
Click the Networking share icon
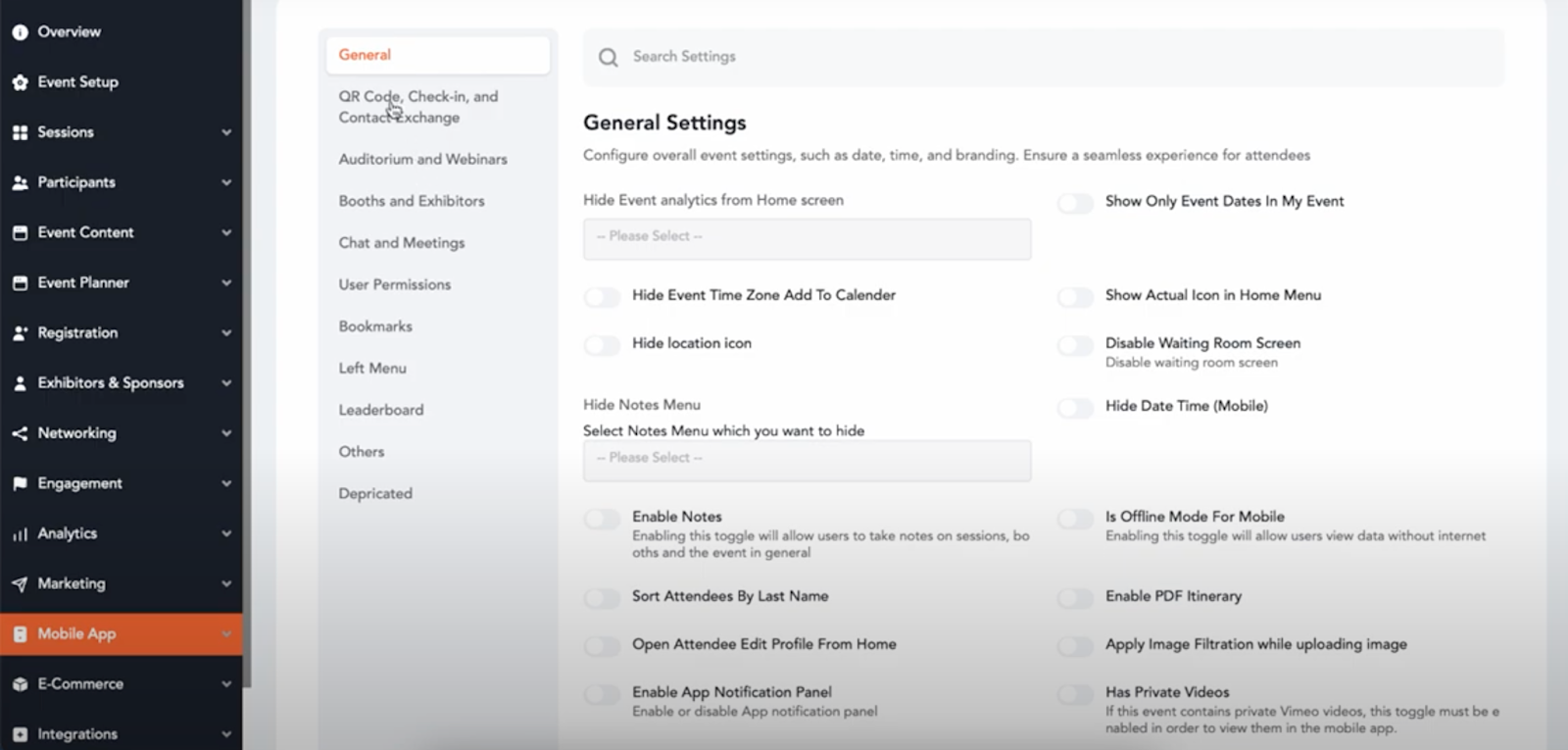20,433
